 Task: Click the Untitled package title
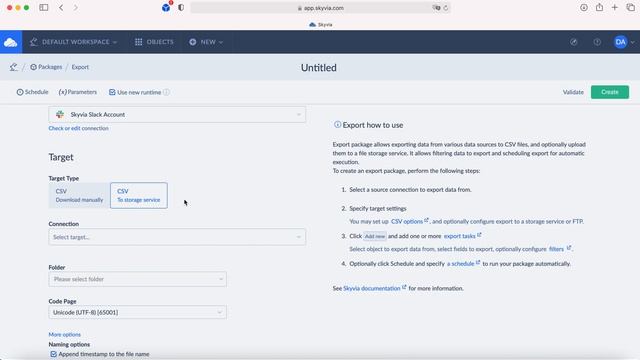(319, 68)
